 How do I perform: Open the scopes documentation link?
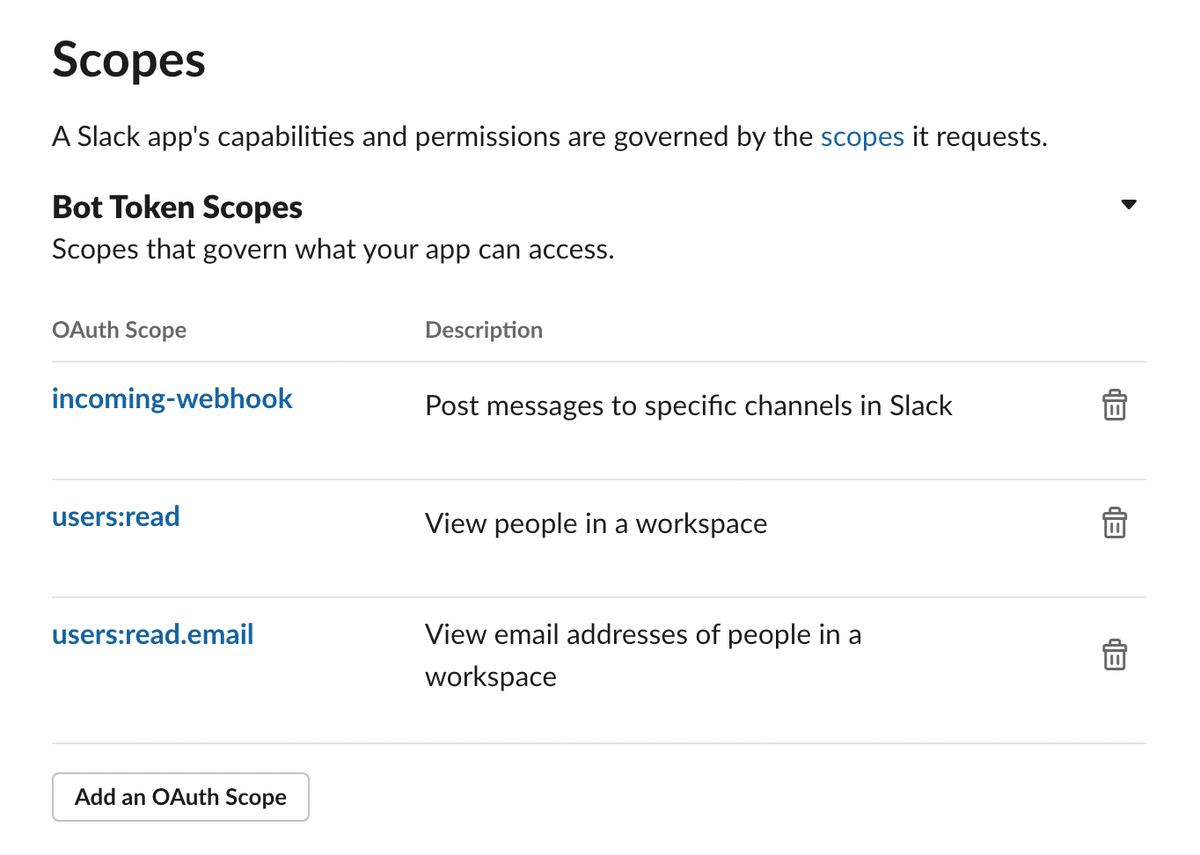(862, 136)
